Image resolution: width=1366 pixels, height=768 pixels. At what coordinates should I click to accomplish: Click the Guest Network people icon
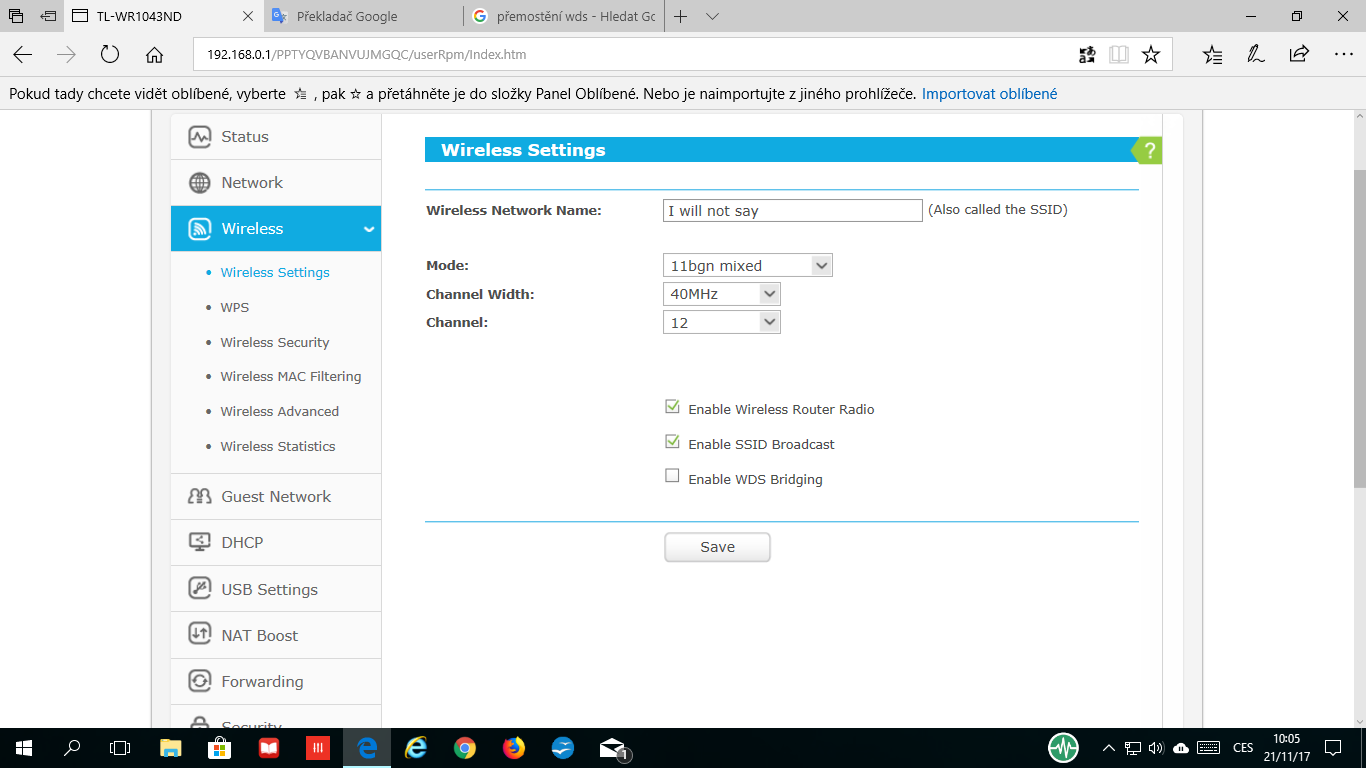coord(200,497)
